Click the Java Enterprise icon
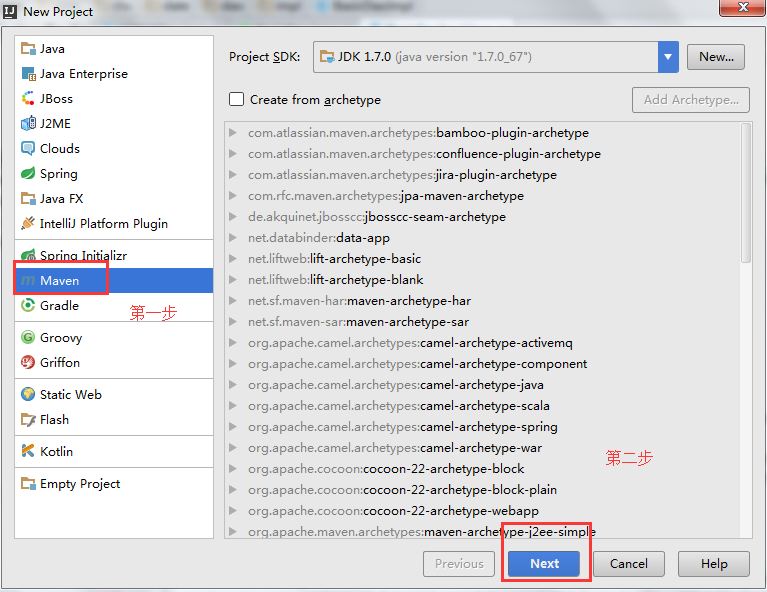The image size is (767, 592). click(28, 74)
